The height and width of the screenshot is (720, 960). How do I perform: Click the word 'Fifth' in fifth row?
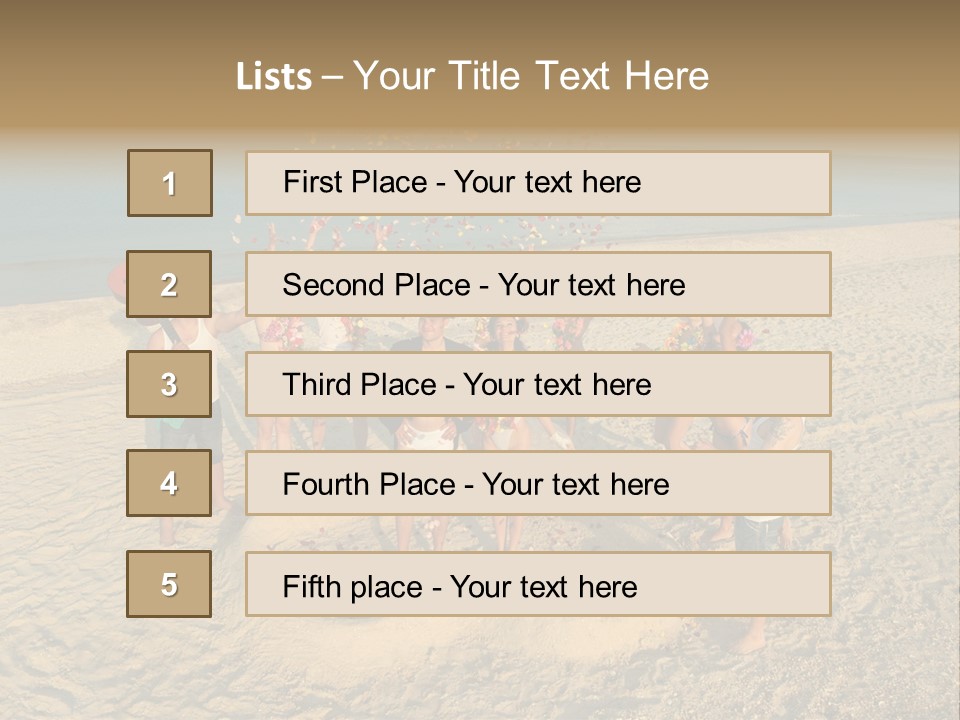click(x=311, y=586)
